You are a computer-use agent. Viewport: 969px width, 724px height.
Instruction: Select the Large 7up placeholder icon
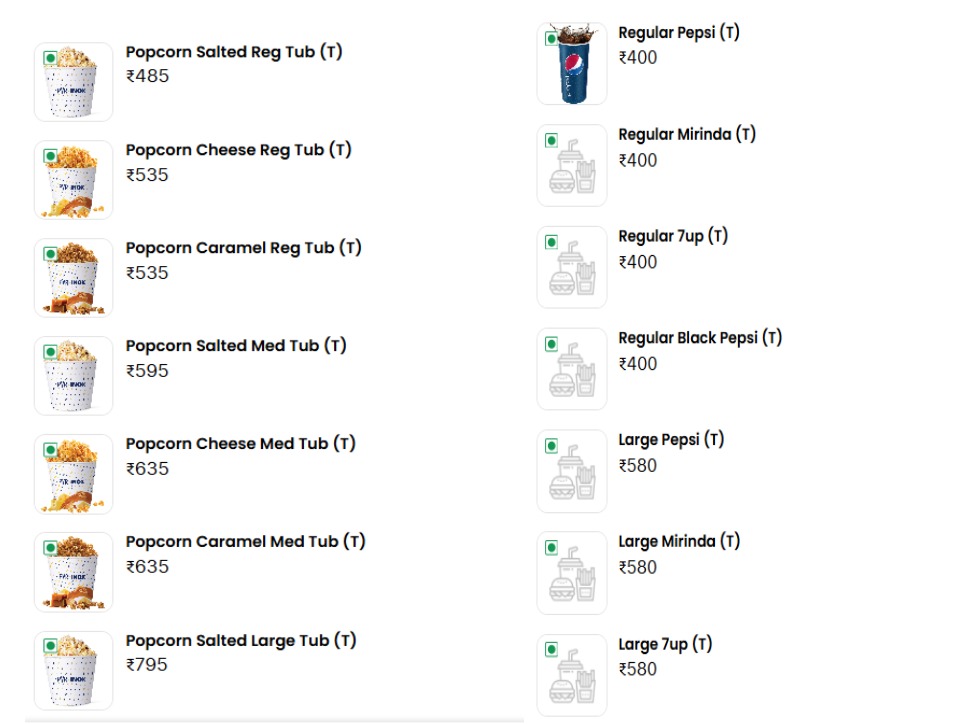[572, 676]
